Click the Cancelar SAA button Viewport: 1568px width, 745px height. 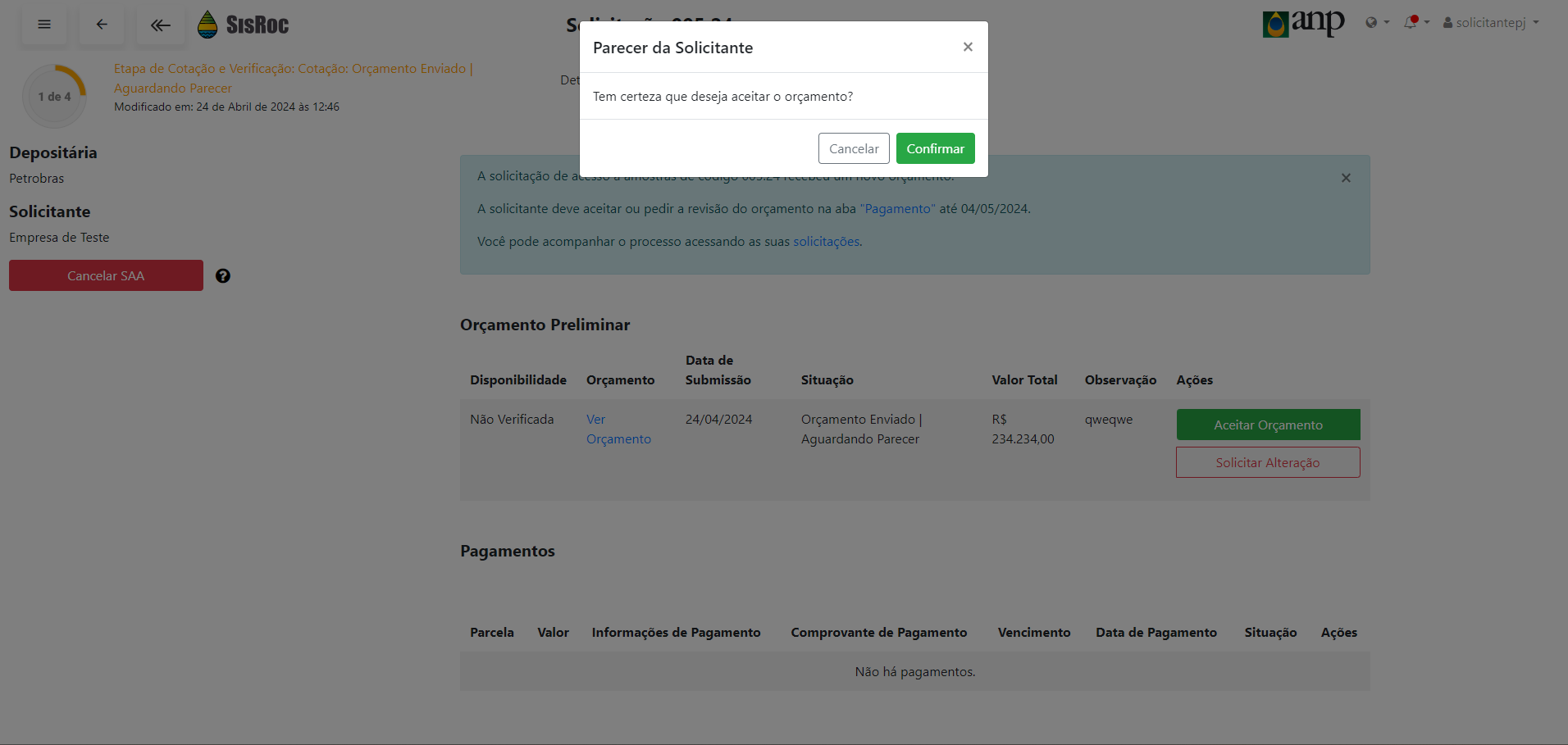[106, 275]
